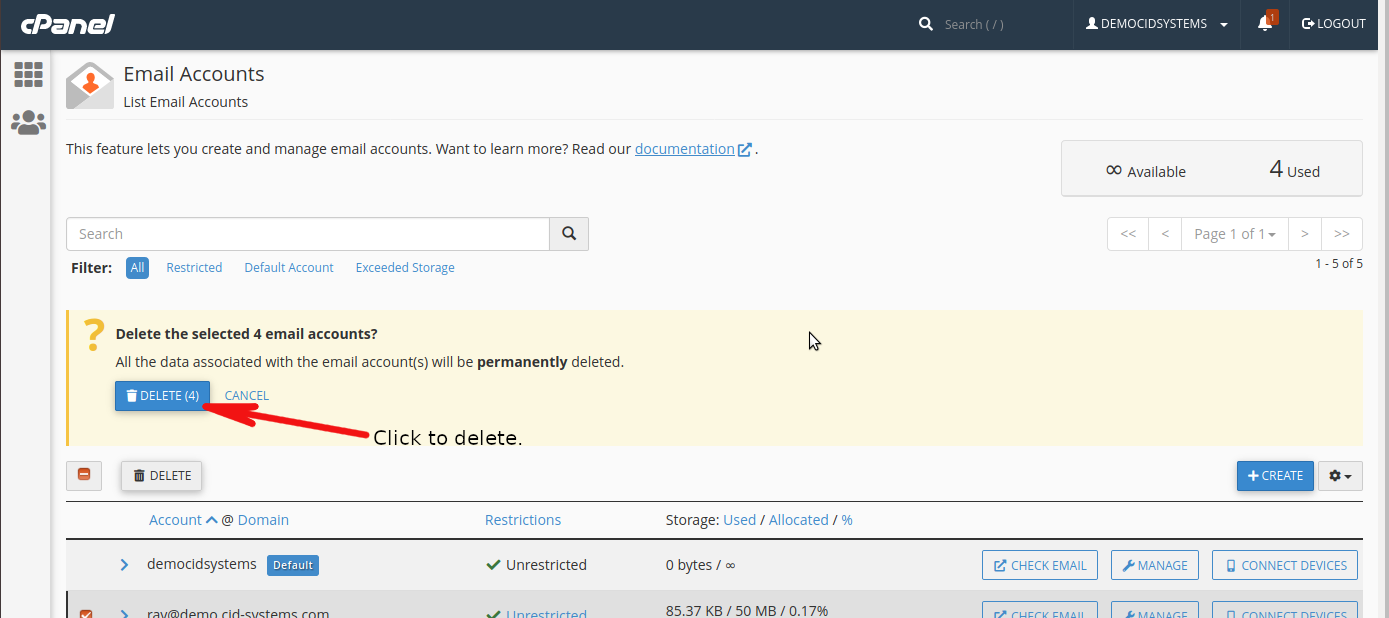
Task: Click CANCEL in the delete confirmation
Action: (246, 396)
